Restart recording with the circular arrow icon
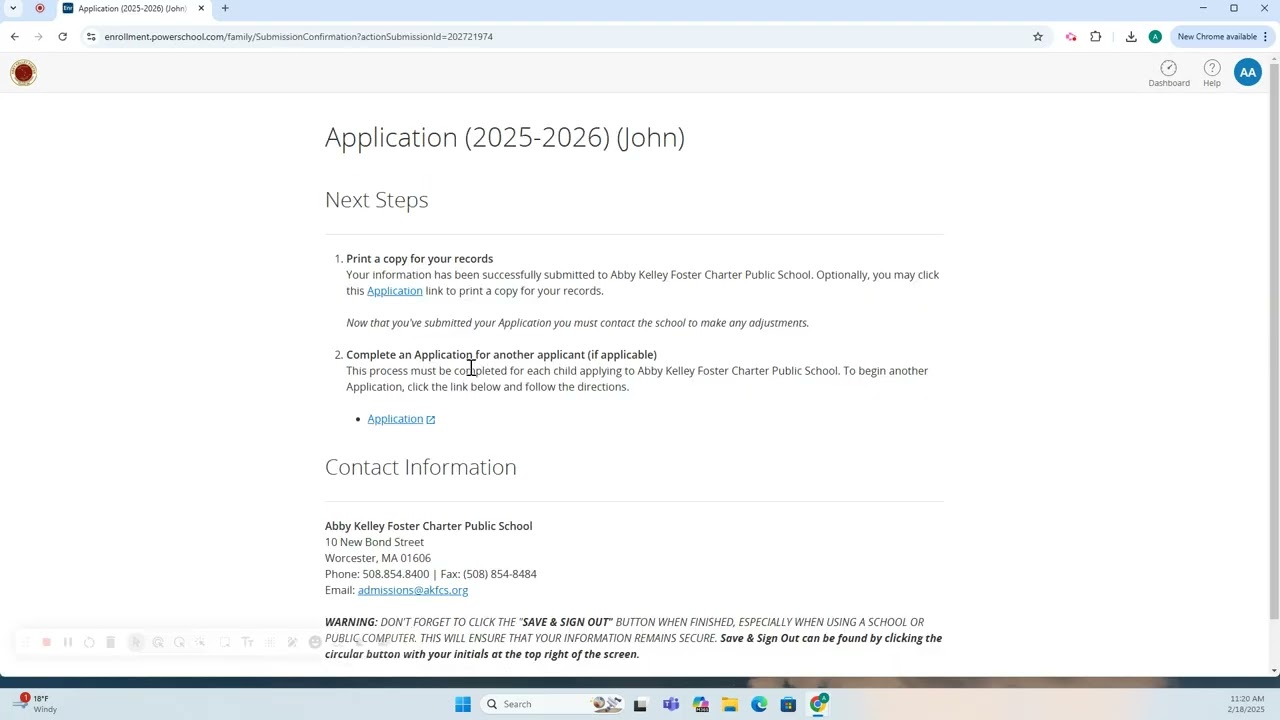Image resolution: width=1280 pixels, height=720 pixels. coord(89,643)
